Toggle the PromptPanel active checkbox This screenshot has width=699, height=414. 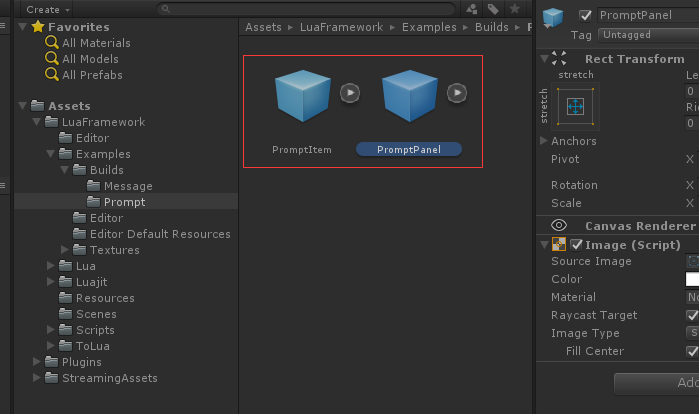coord(585,16)
